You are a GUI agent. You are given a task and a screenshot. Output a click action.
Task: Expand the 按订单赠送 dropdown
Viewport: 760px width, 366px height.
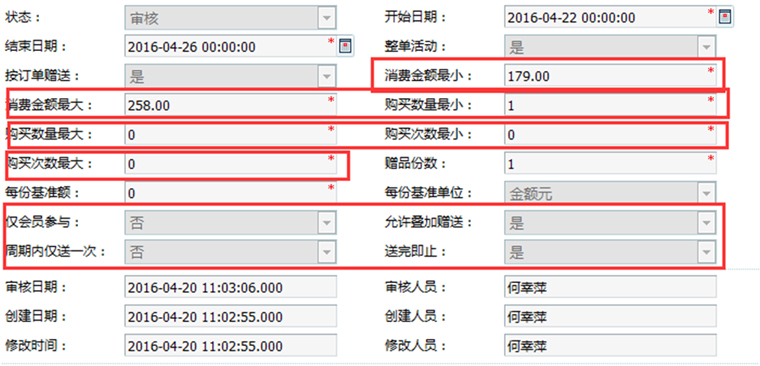click(x=327, y=76)
